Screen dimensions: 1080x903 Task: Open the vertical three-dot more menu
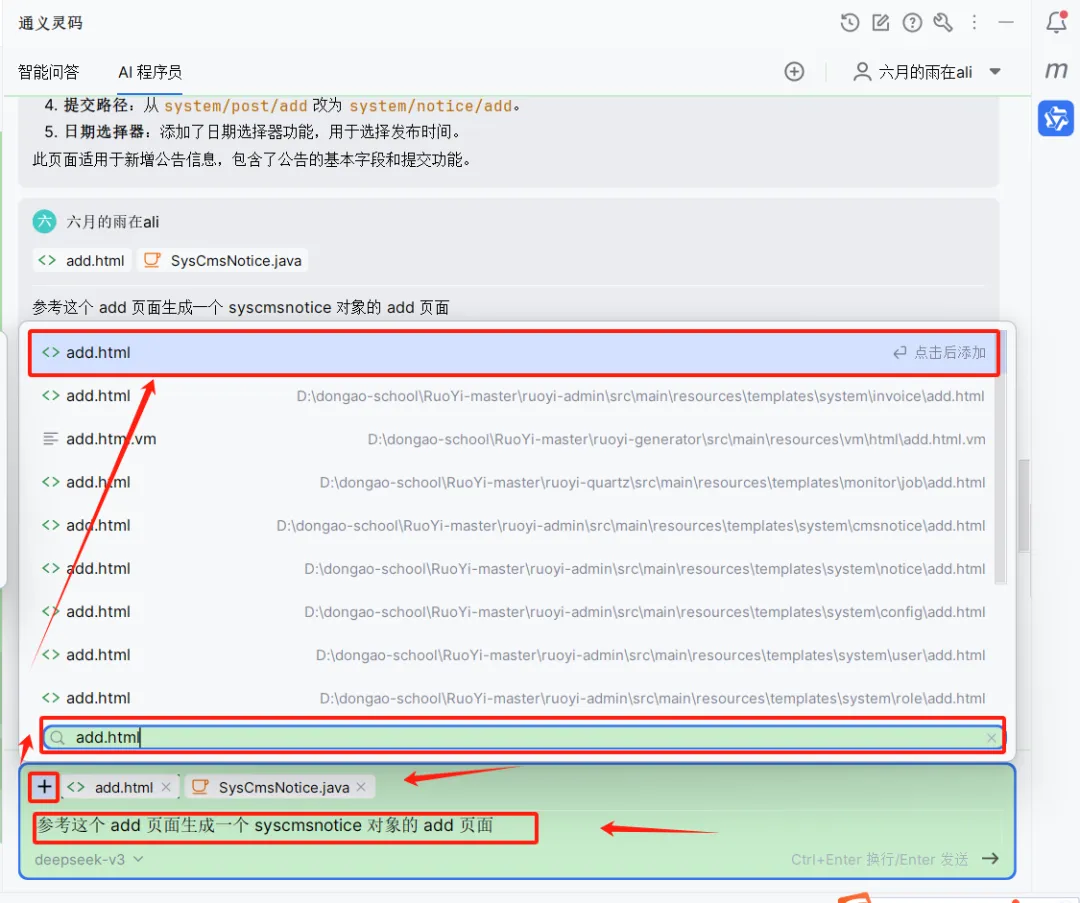pos(974,23)
